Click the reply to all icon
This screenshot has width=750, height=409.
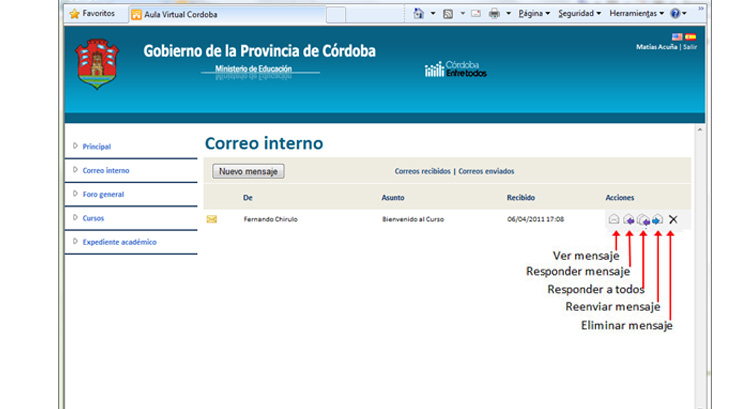coord(643,219)
